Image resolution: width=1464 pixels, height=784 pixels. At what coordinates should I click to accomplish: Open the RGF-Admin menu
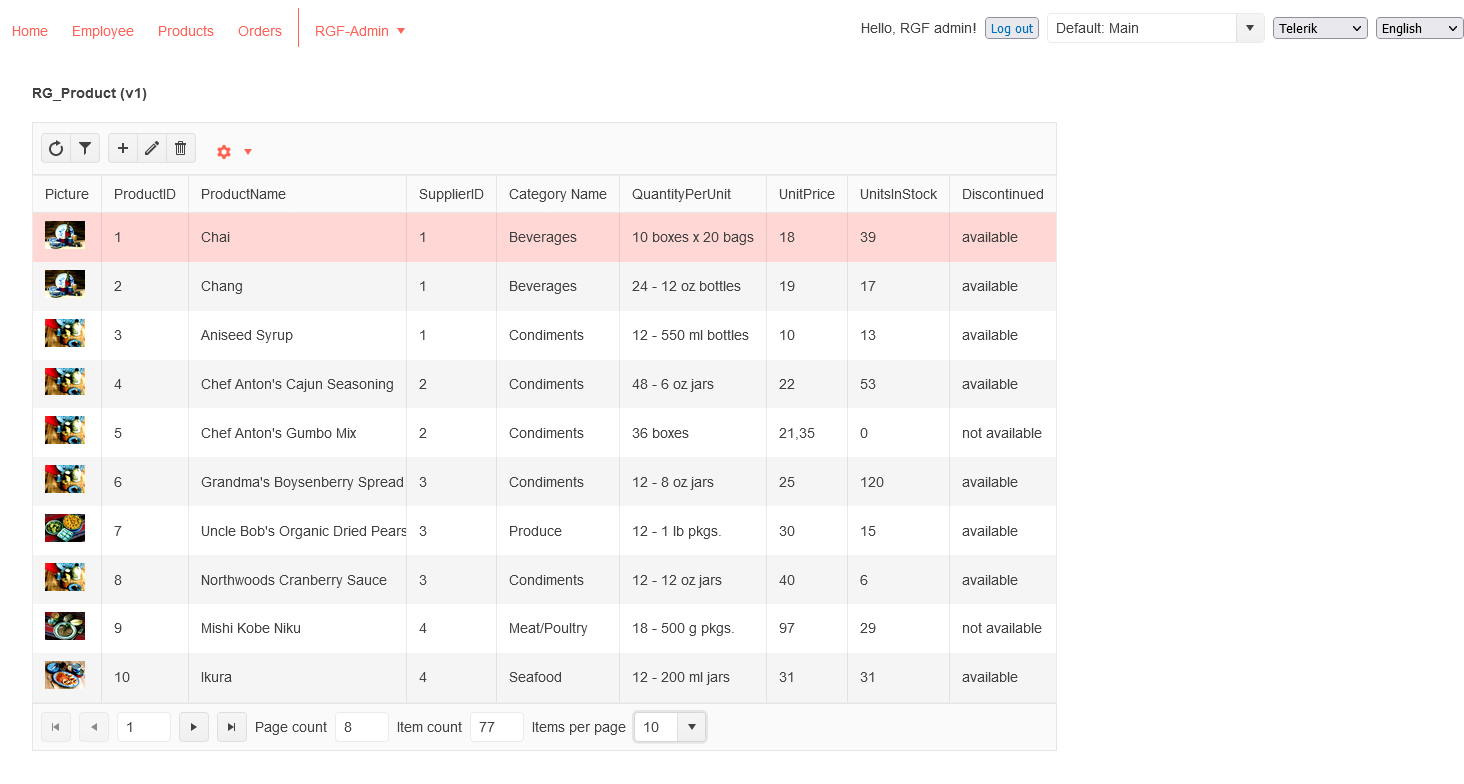coord(359,31)
